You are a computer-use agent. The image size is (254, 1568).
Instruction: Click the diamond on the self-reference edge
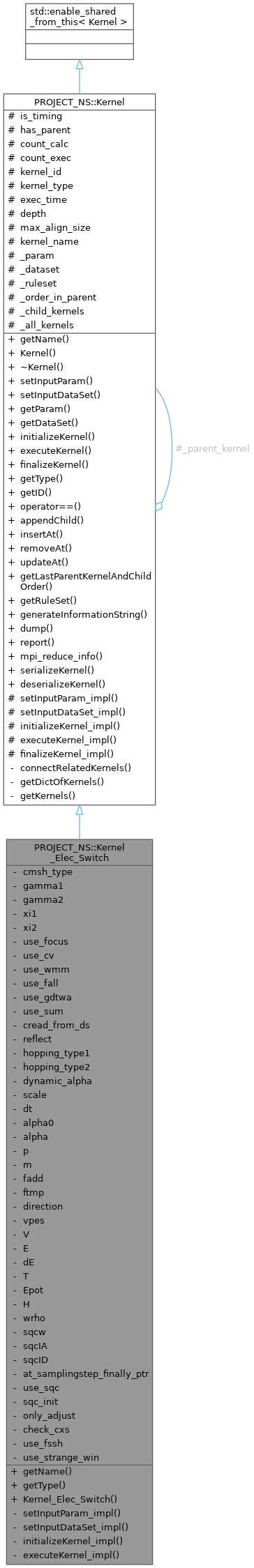tap(159, 506)
